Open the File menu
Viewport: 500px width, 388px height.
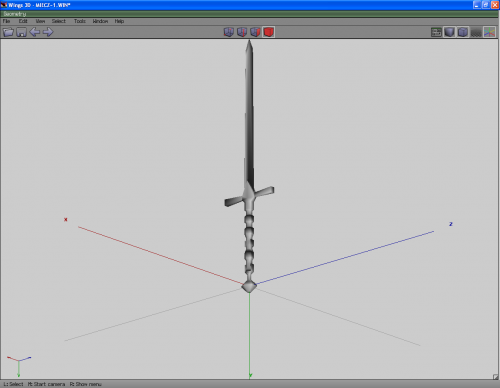6,21
